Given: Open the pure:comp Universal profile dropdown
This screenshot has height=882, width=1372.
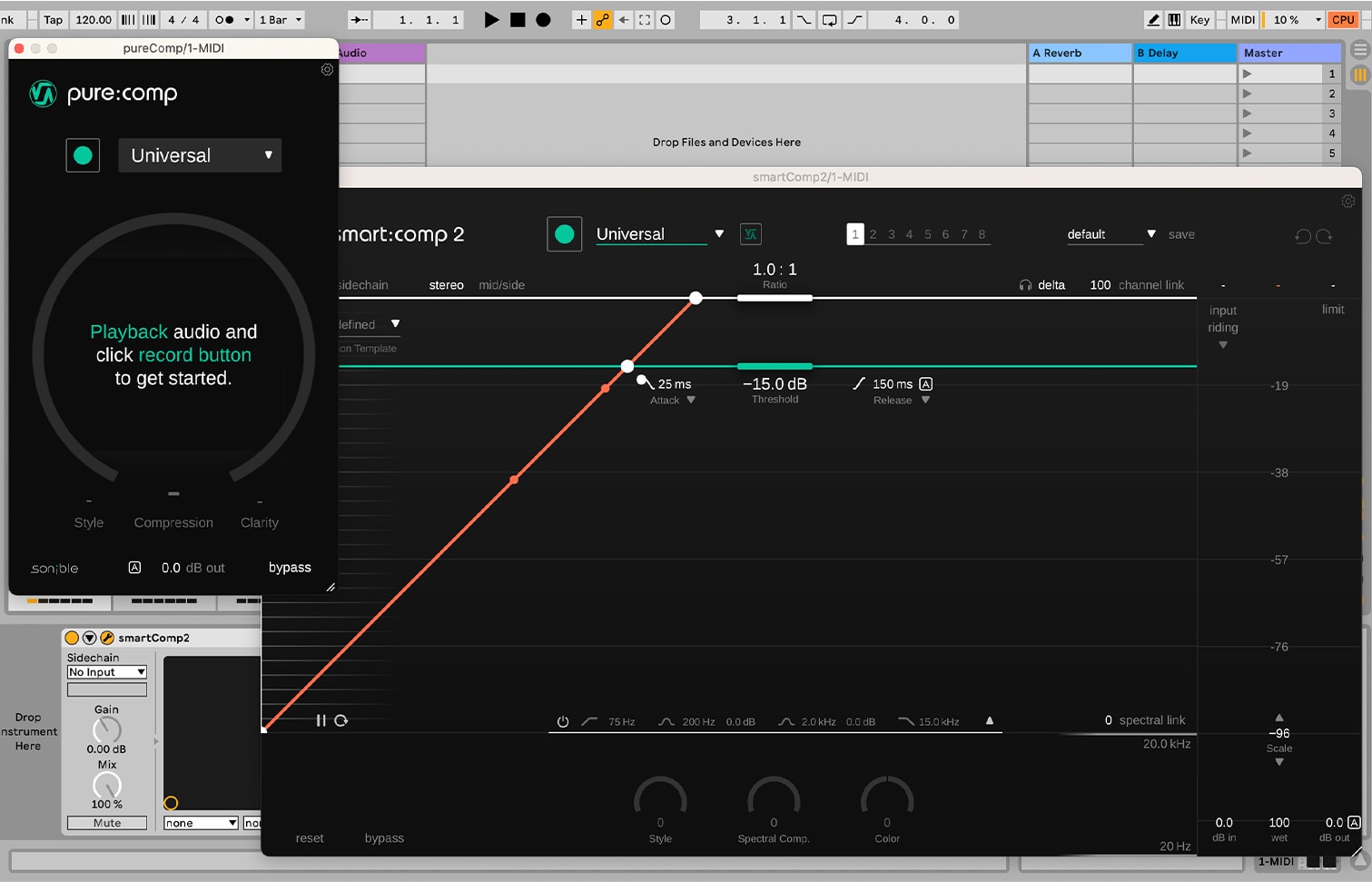Looking at the screenshot, I should [x=200, y=155].
